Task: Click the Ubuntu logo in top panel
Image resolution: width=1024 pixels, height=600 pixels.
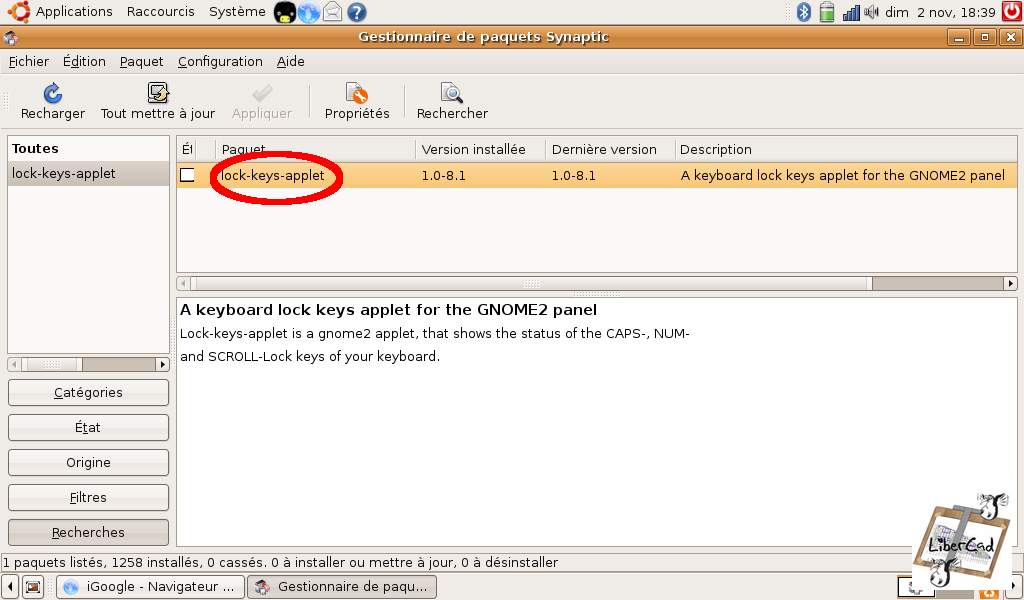Action: (19, 11)
